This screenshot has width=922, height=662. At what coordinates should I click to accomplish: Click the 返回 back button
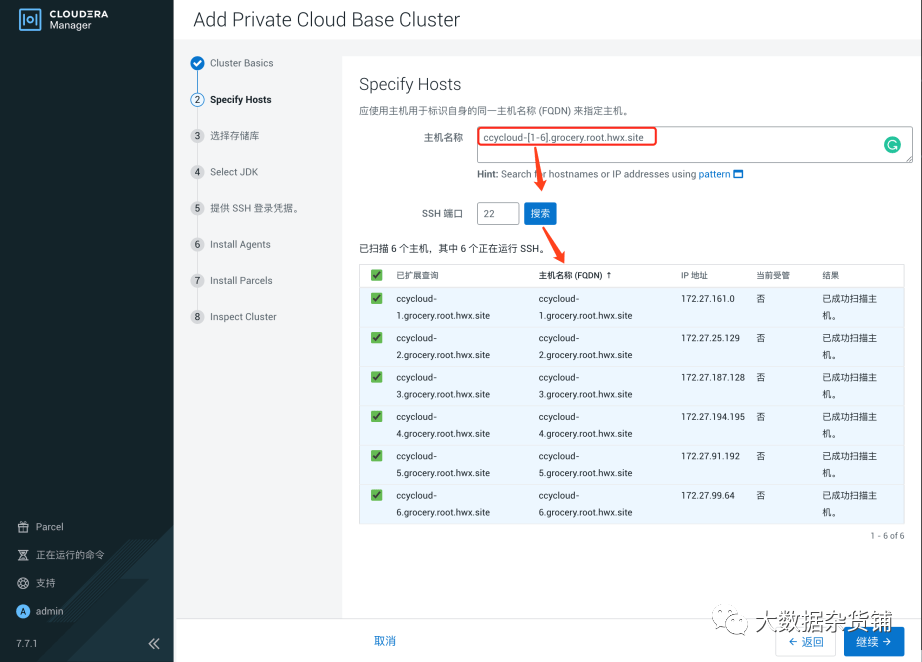pos(806,642)
